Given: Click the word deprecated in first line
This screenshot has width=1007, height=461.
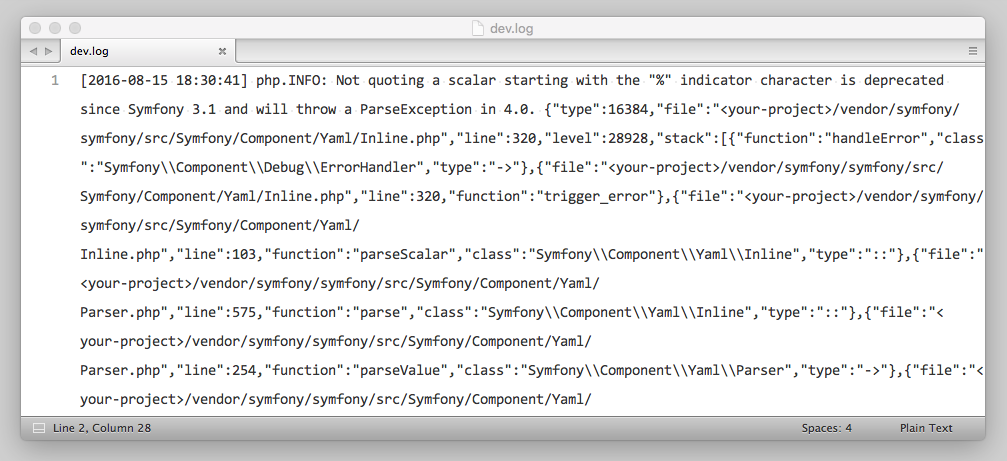Looking at the screenshot, I should [x=904, y=81].
